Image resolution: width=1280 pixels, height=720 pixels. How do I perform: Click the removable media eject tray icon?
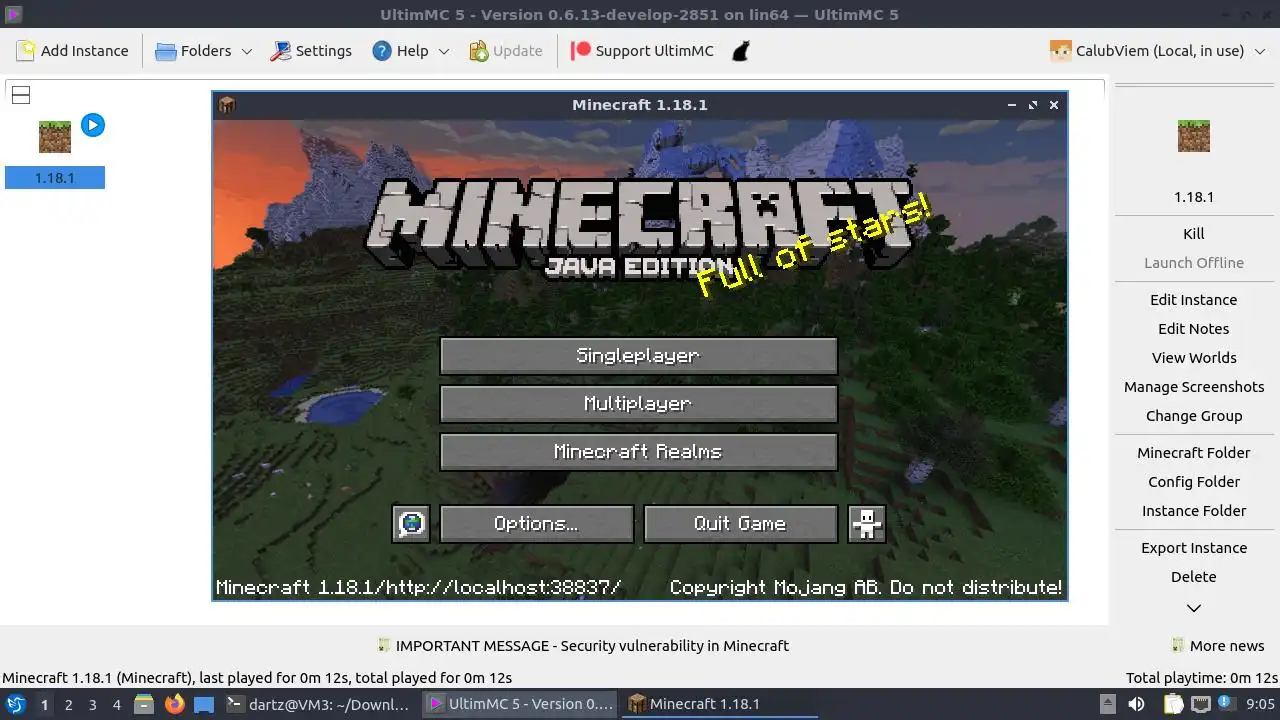click(x=1107, y=704)
